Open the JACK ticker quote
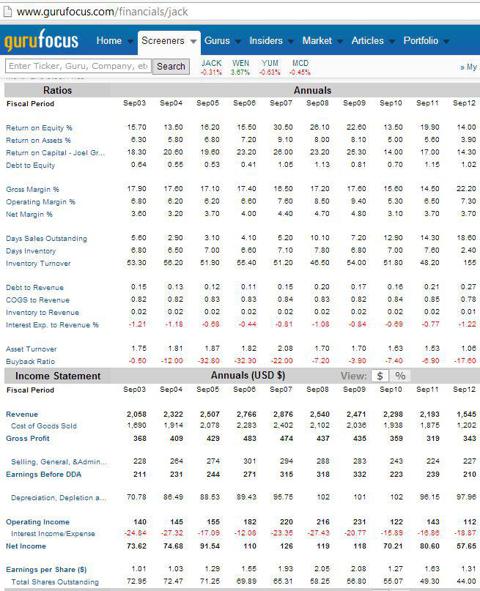The width and height of the screenshot is (480, 591). tap(211, 63)
